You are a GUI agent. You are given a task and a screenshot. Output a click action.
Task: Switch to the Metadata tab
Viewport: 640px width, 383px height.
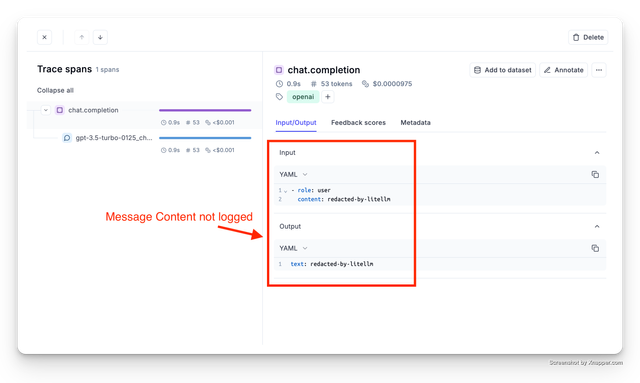415,122
